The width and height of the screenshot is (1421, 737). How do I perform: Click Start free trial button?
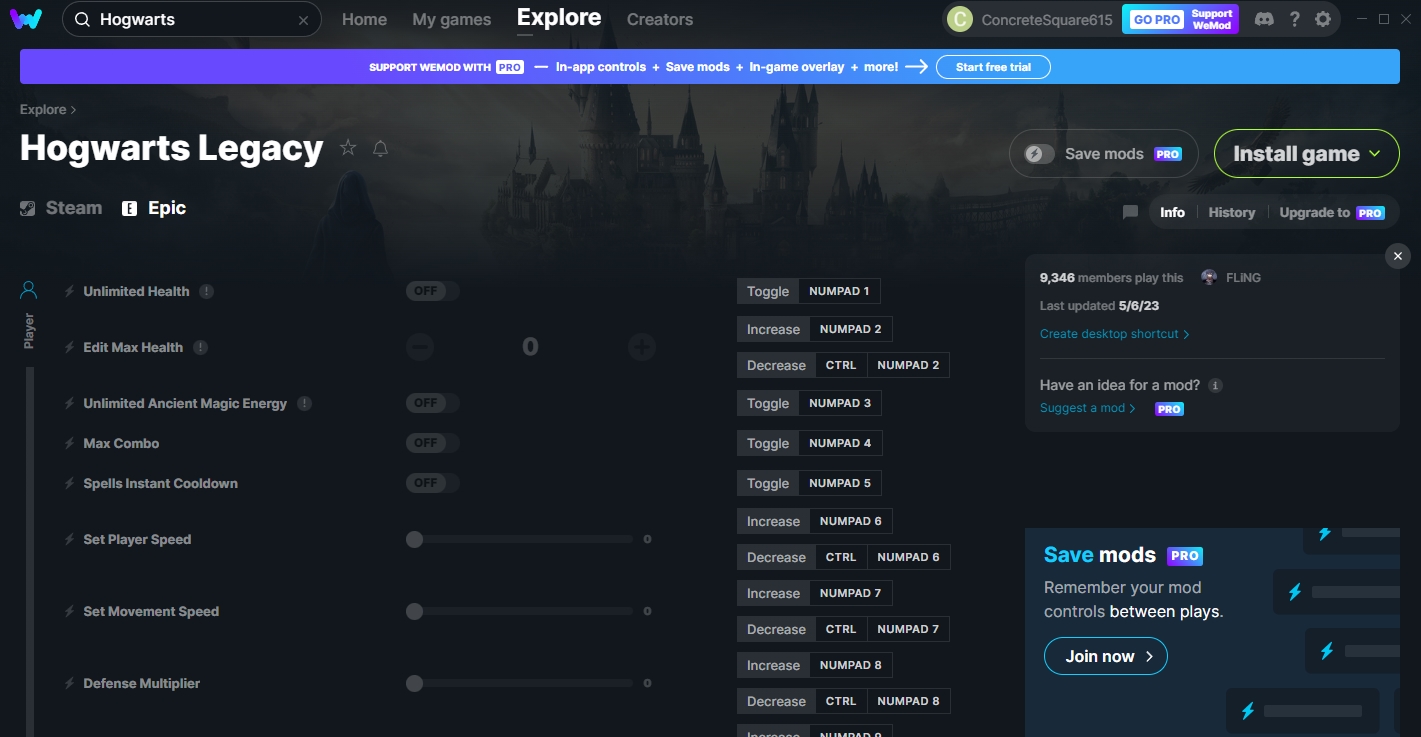pos(993,67)
